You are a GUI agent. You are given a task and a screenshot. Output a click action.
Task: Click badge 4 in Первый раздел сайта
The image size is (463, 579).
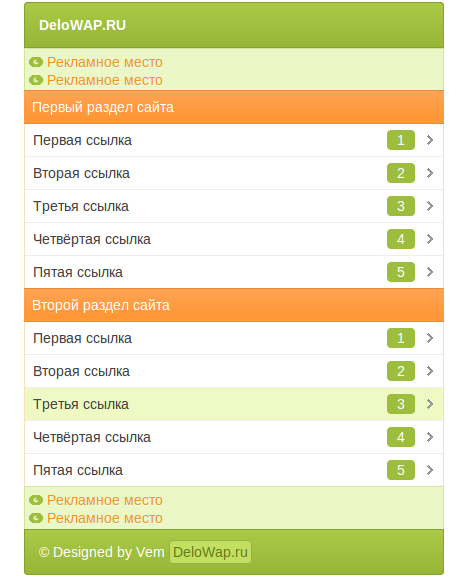[401, 239]
